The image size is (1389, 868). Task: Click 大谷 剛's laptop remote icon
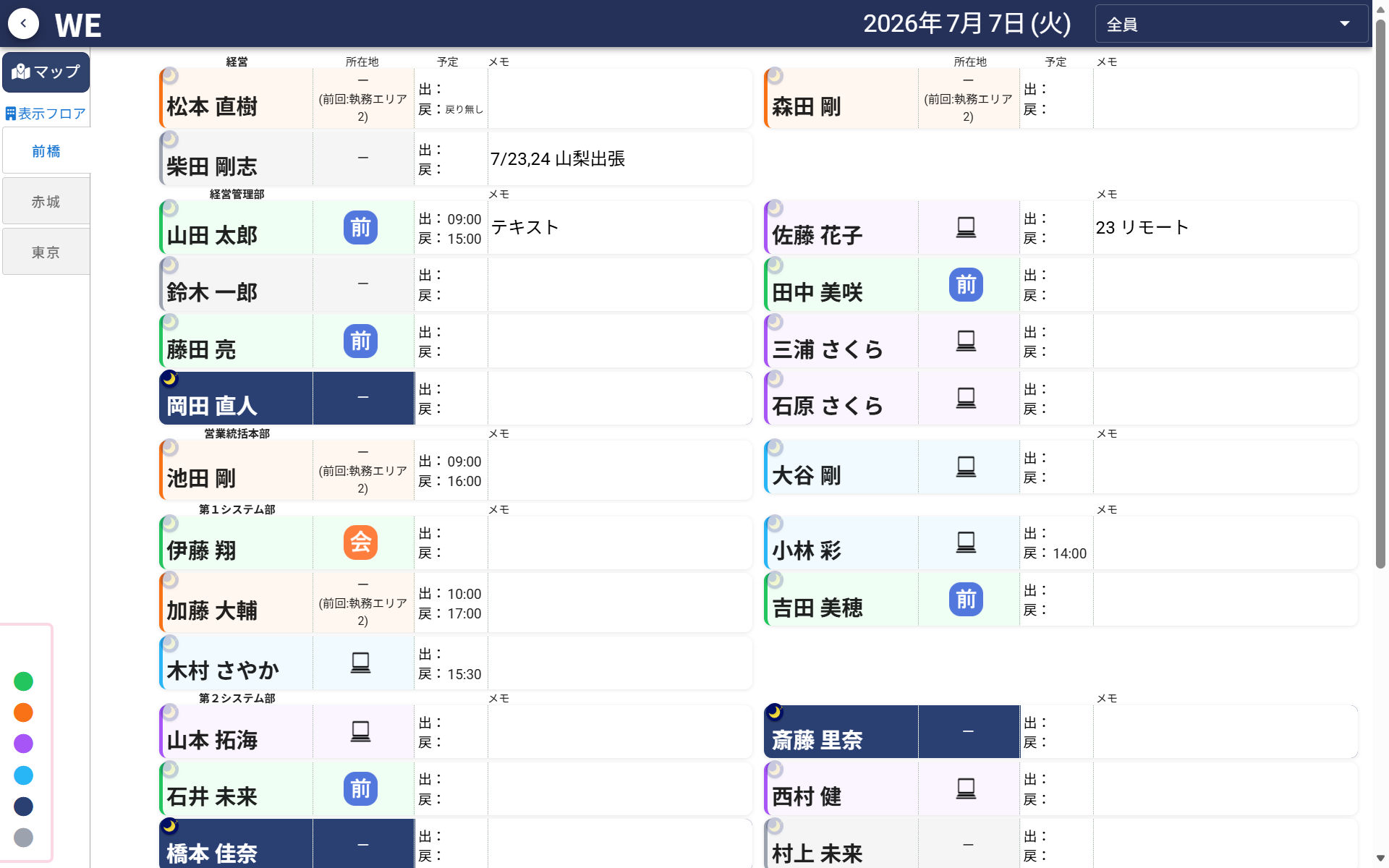coord(966,467)
